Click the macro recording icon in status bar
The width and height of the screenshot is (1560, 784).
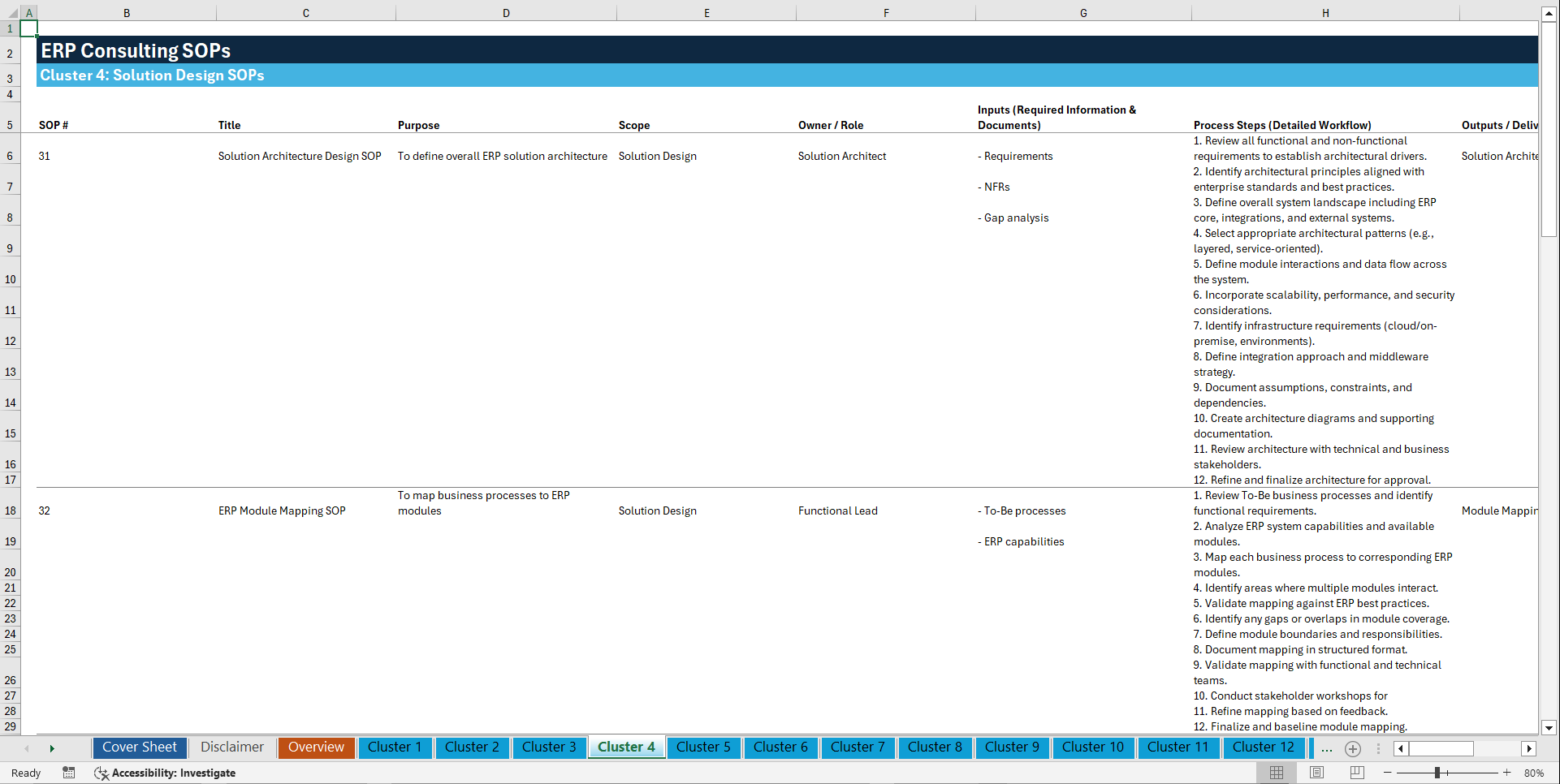(69, 773)
